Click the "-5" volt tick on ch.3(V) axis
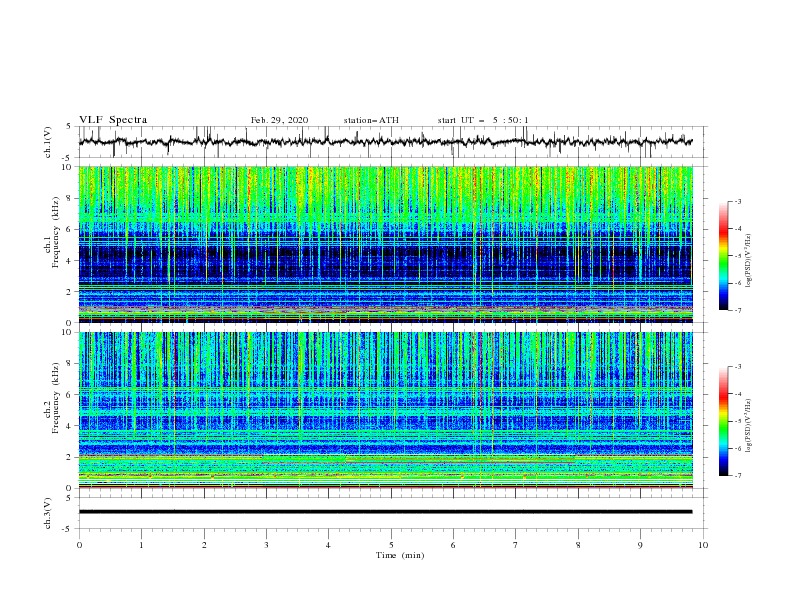Screen dimensions: 792x612 click(x=66, y=529)
